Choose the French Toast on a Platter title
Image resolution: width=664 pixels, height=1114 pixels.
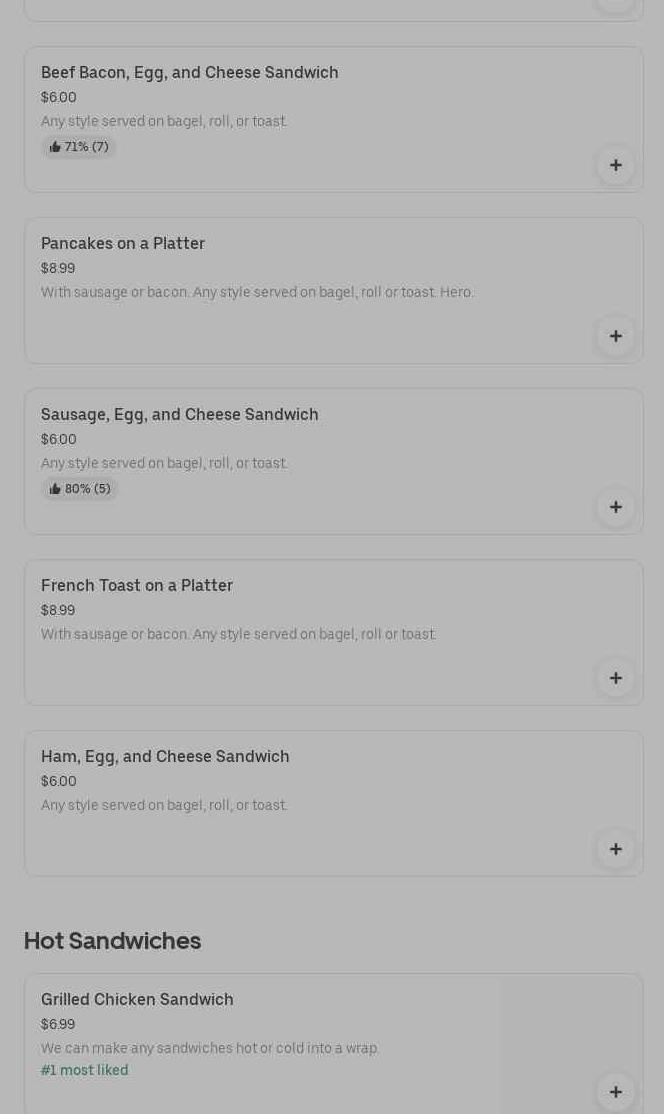pos(137,586)
